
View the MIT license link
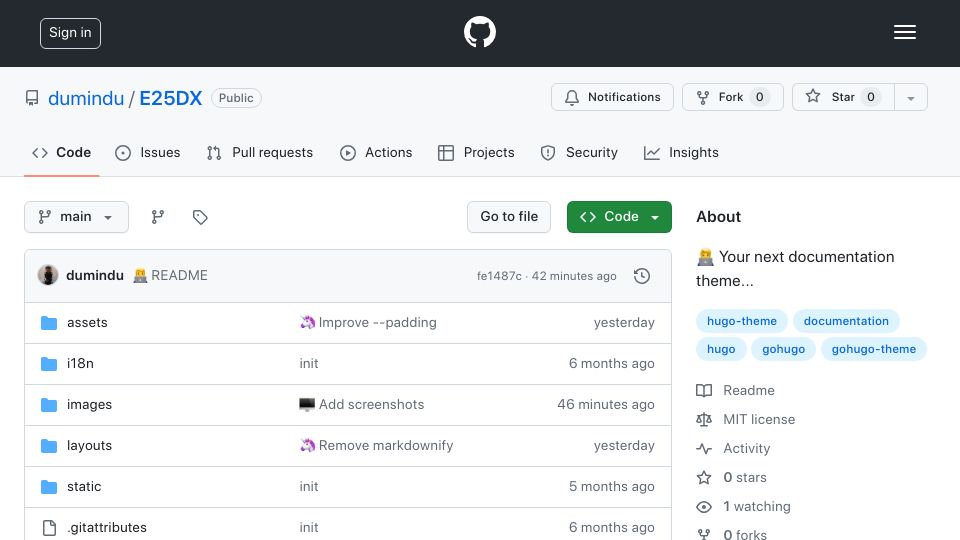pyautogui.click(x=759, y=419)
